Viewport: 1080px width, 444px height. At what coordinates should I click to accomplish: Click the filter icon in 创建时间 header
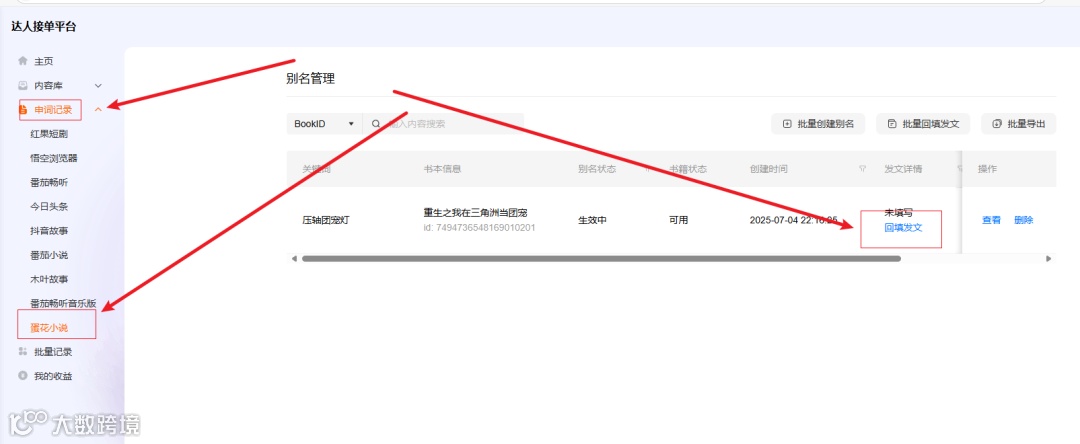862,169
